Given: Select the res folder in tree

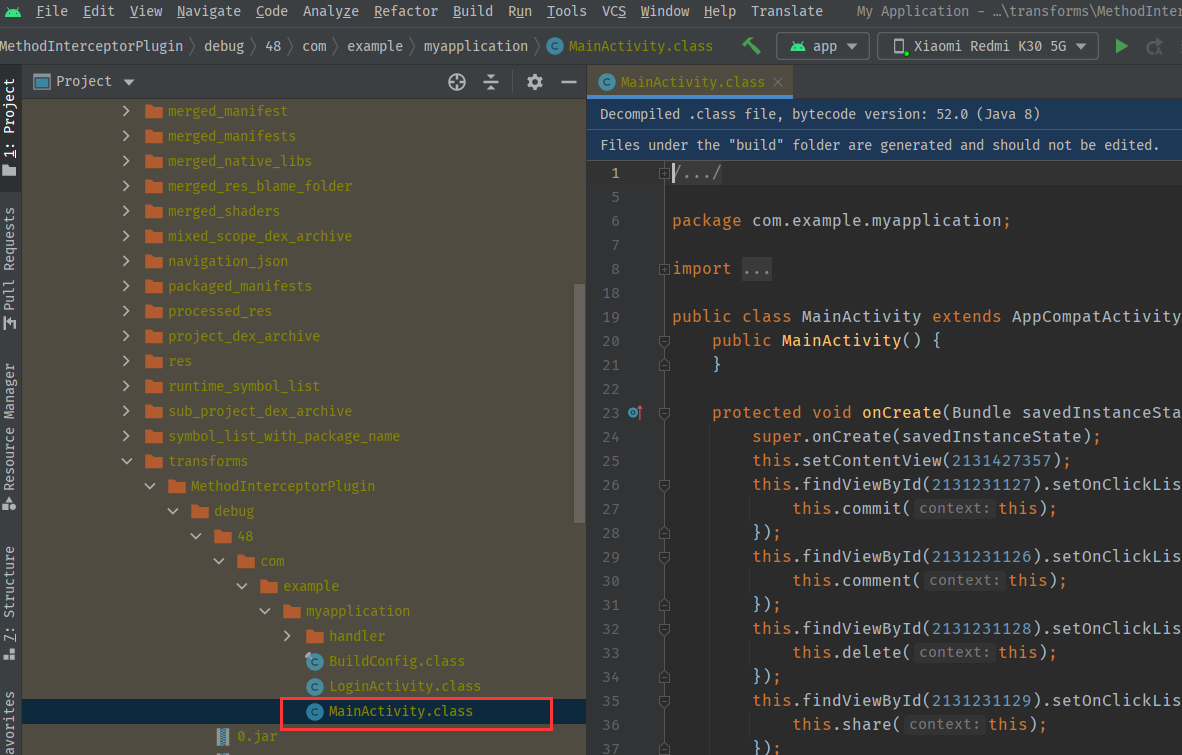Looking at the screenshot, I should [x=179, y=361].
